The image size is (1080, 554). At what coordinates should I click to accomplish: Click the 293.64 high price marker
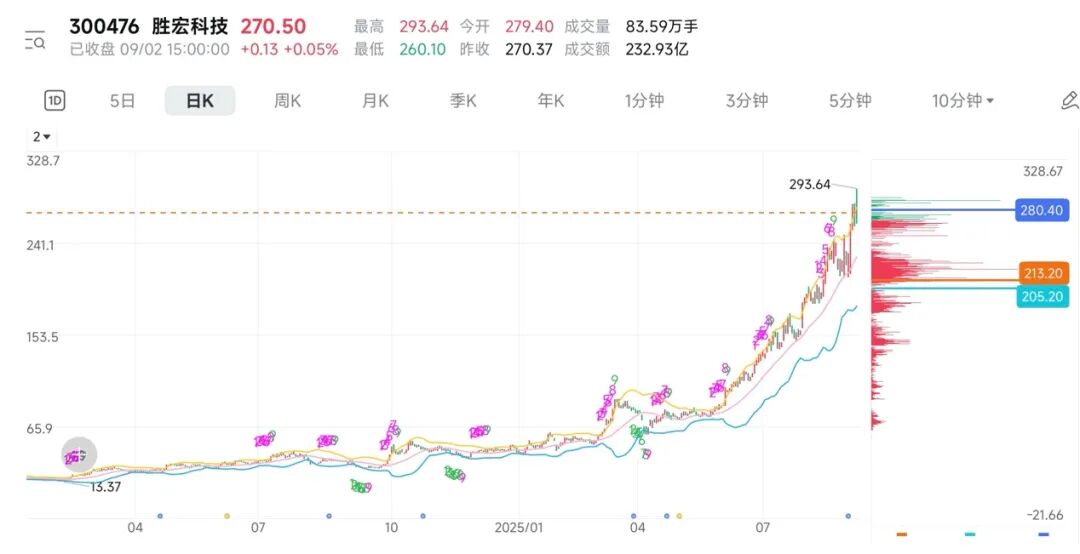[809, 184]
